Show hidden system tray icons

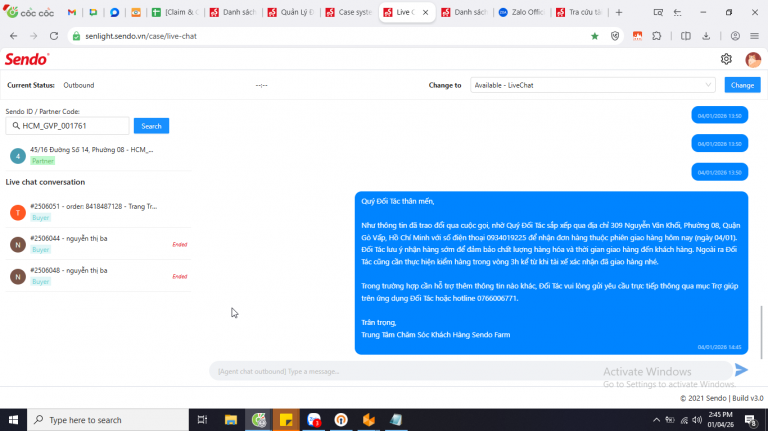pyautogui.click(x=656, y=420)
